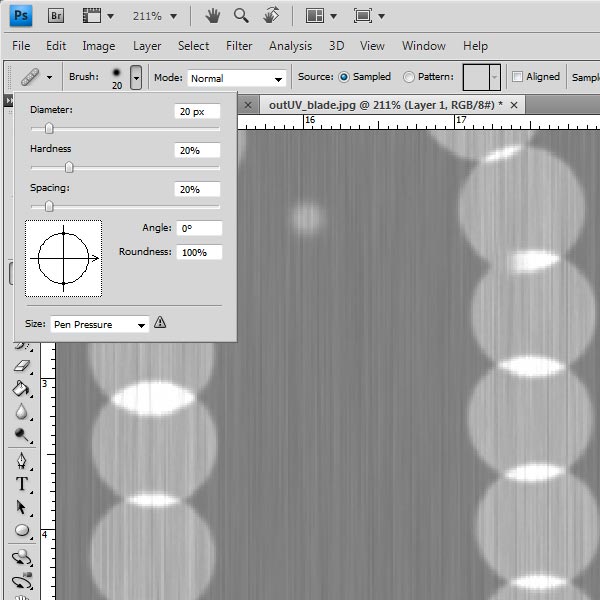The image size is (600, 600).
Task: Enable the Aligned checkbox
Action: click(x=517, y=77)
